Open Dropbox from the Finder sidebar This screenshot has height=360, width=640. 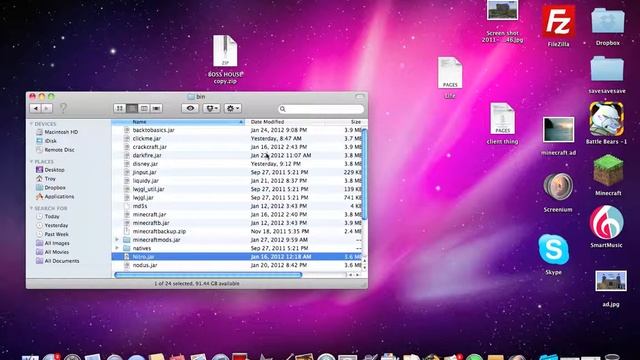tap(51, 188)
